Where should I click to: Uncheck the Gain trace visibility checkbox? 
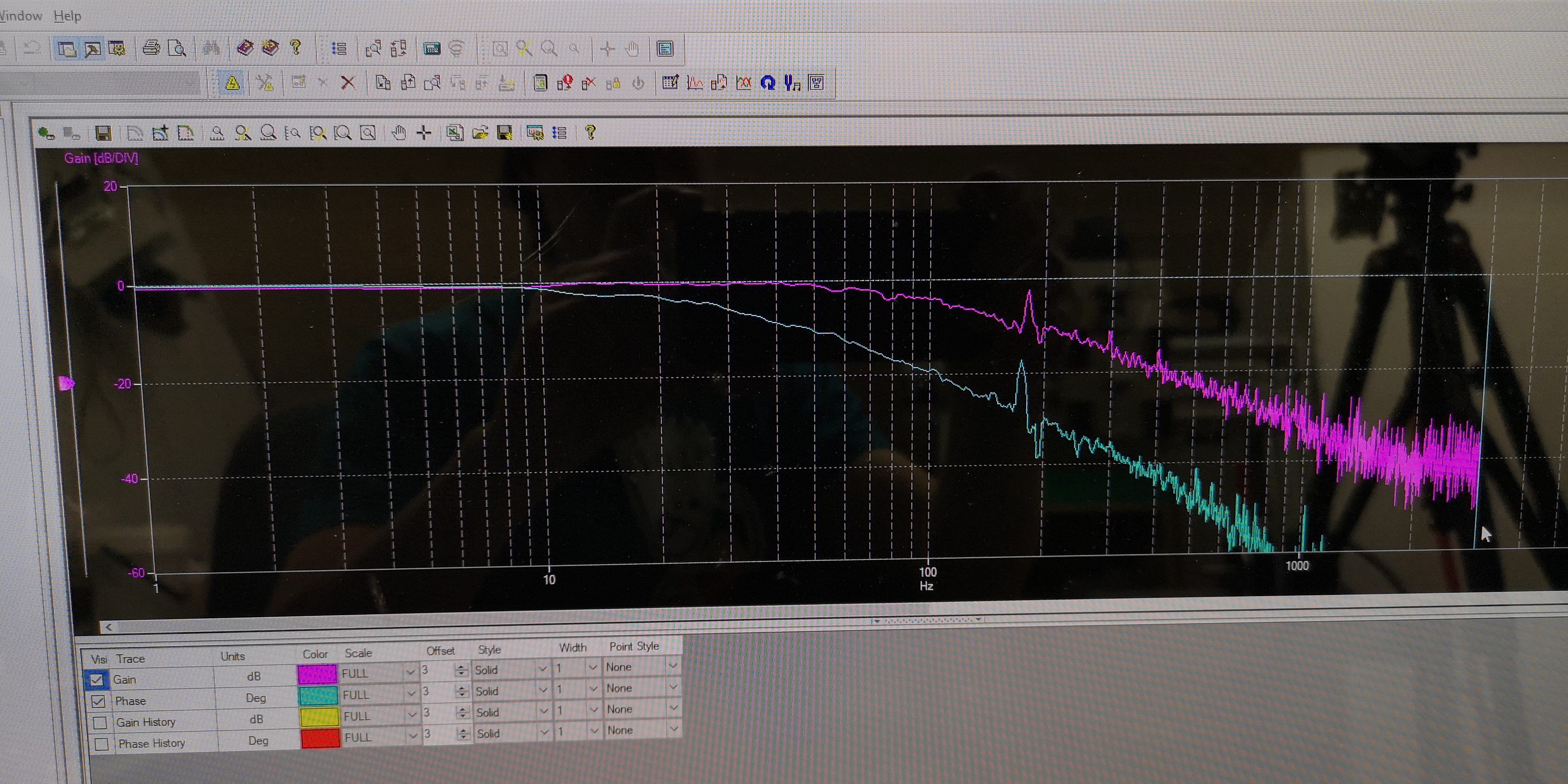click(x=97, y=679)
